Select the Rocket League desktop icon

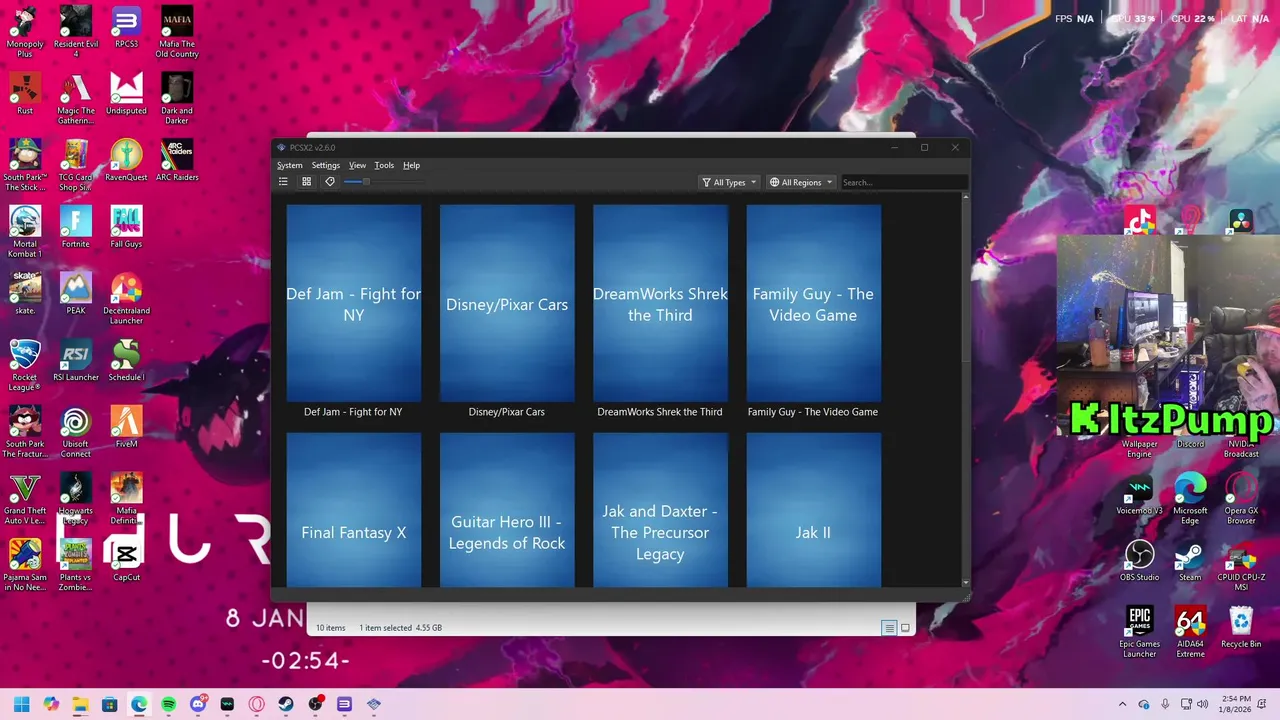click(25, 365)
